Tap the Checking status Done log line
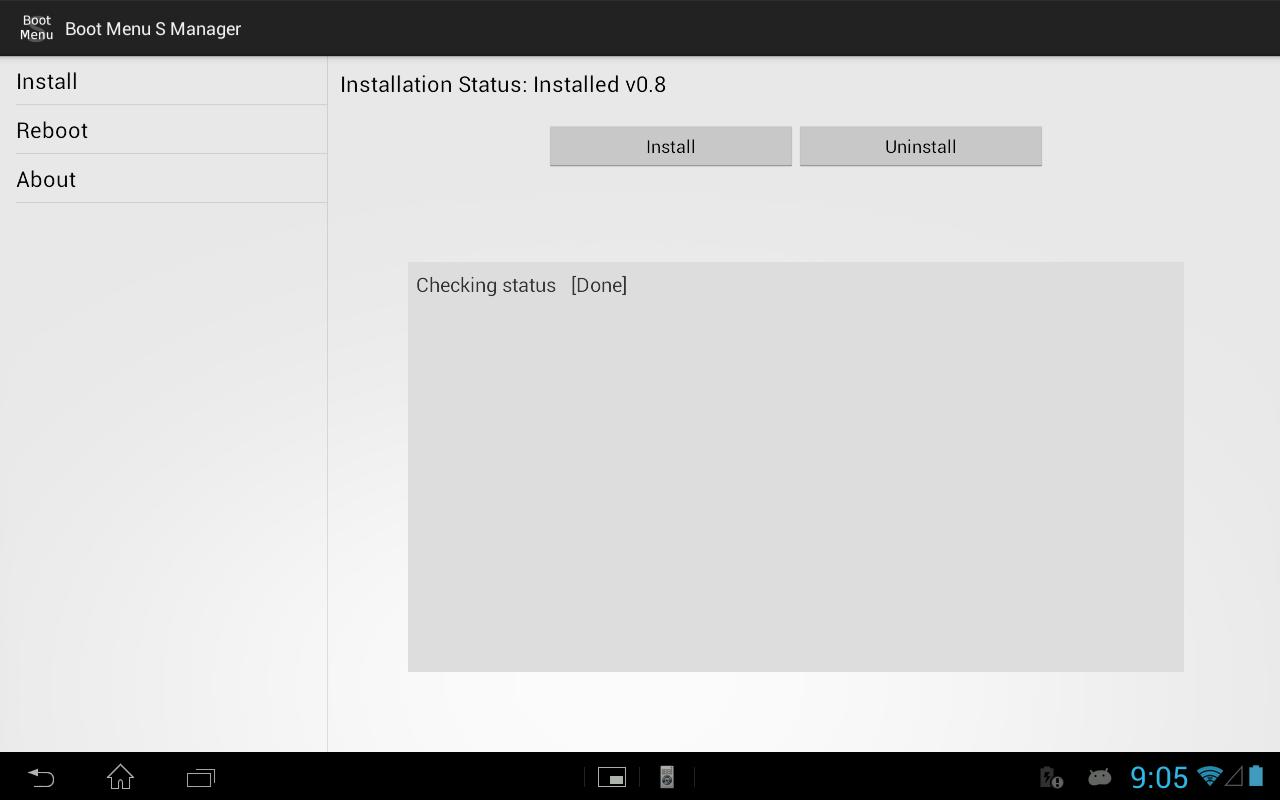 tap(521, 285)
